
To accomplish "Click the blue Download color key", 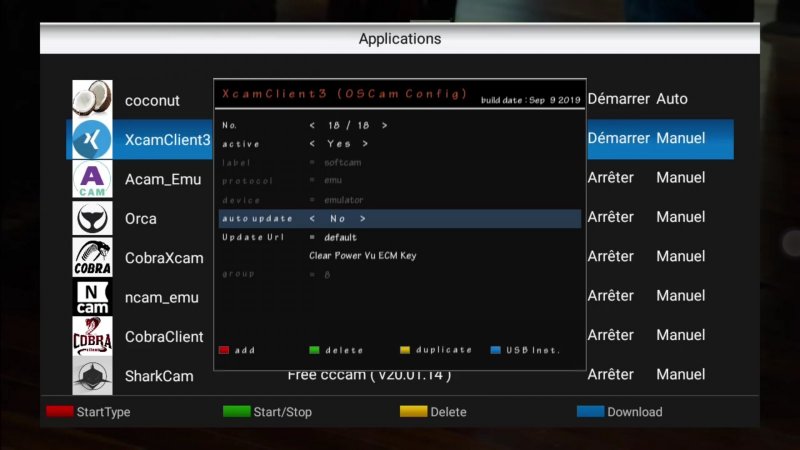I will pyautogui.click(x=590, y=411).
